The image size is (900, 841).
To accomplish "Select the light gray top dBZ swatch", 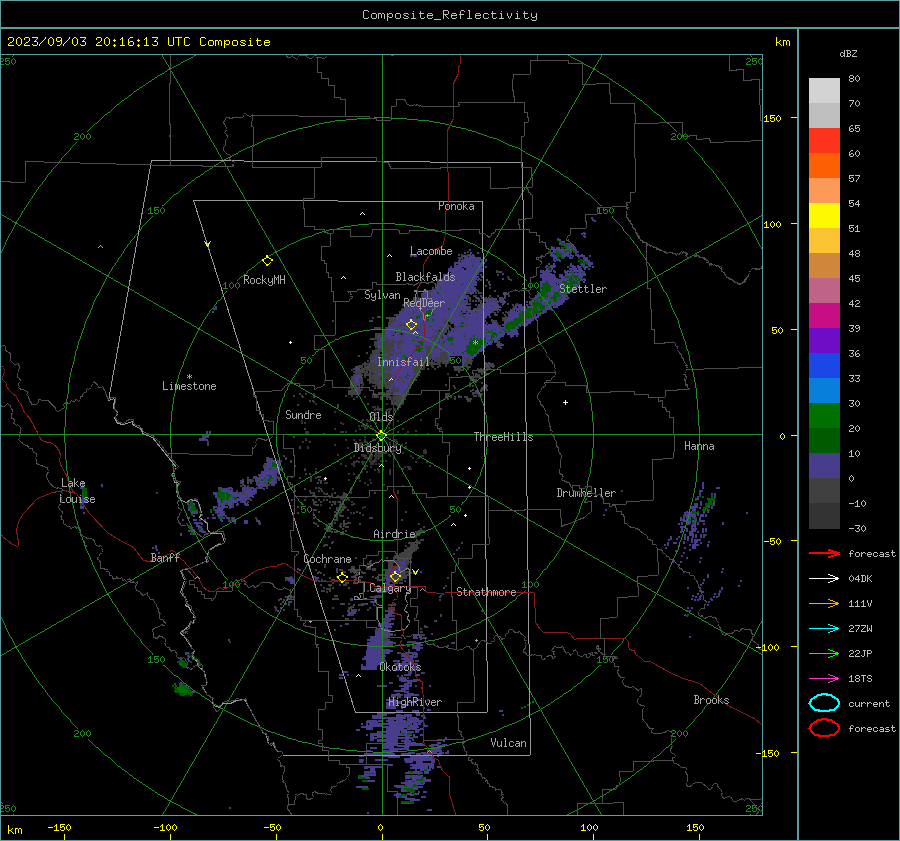I will click(x=824, y=91).
